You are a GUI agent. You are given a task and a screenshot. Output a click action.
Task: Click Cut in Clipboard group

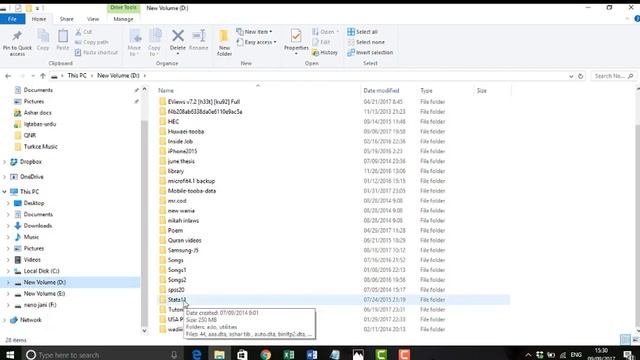coord(84,32)
